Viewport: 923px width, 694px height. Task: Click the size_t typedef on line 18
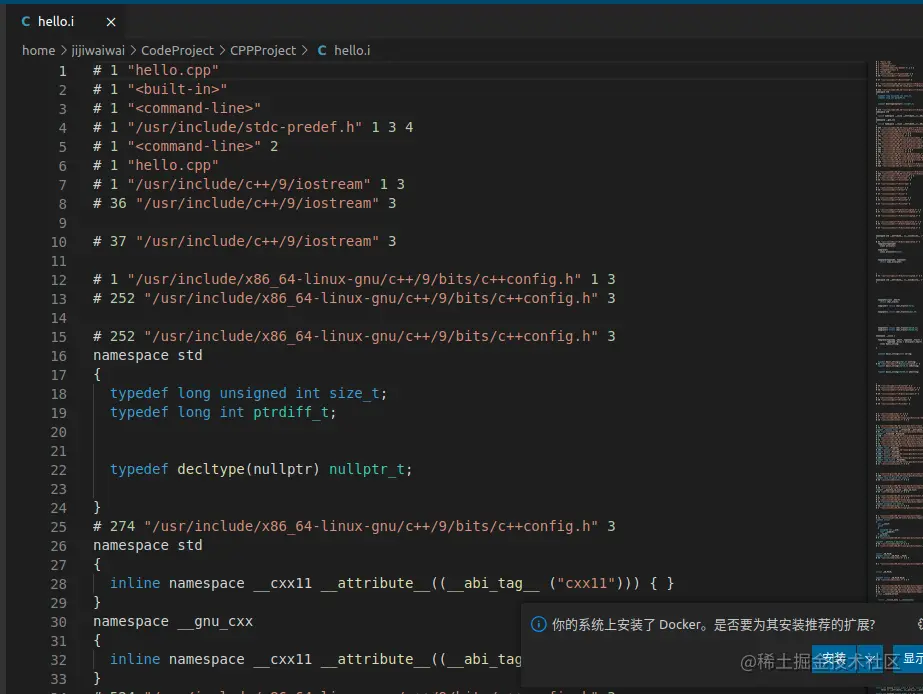(248, 393)
